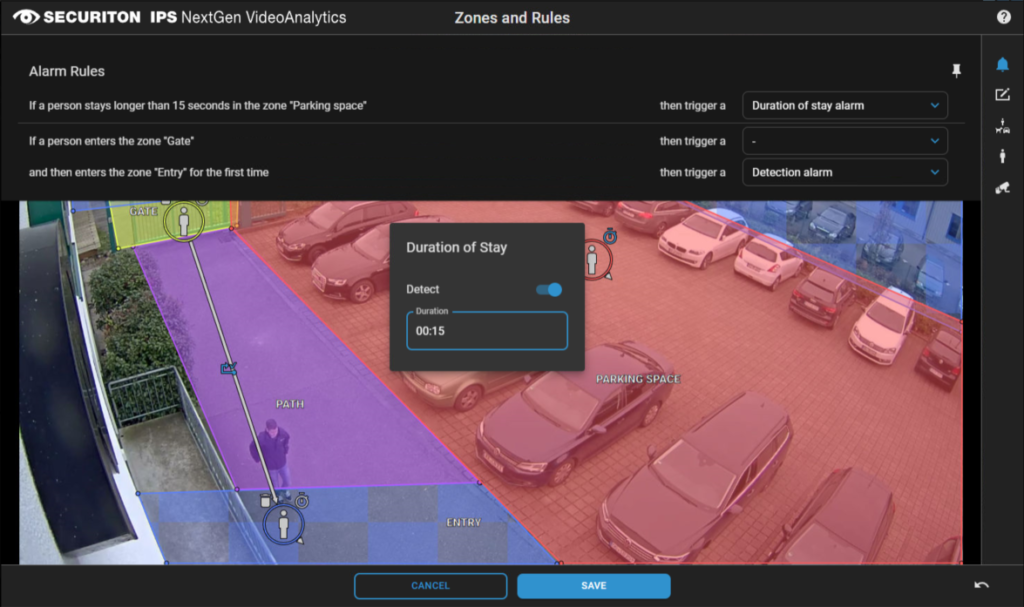Open the Alarm Rules bell icon

[x=1002, y=65]
